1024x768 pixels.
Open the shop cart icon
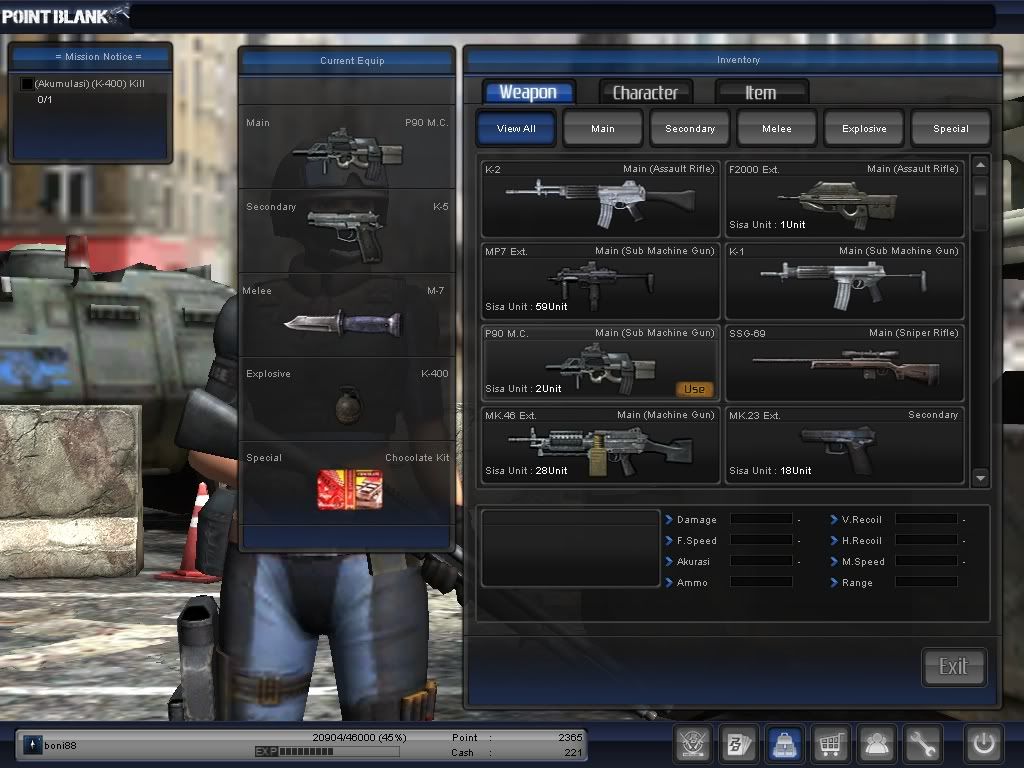click(830, 743)
